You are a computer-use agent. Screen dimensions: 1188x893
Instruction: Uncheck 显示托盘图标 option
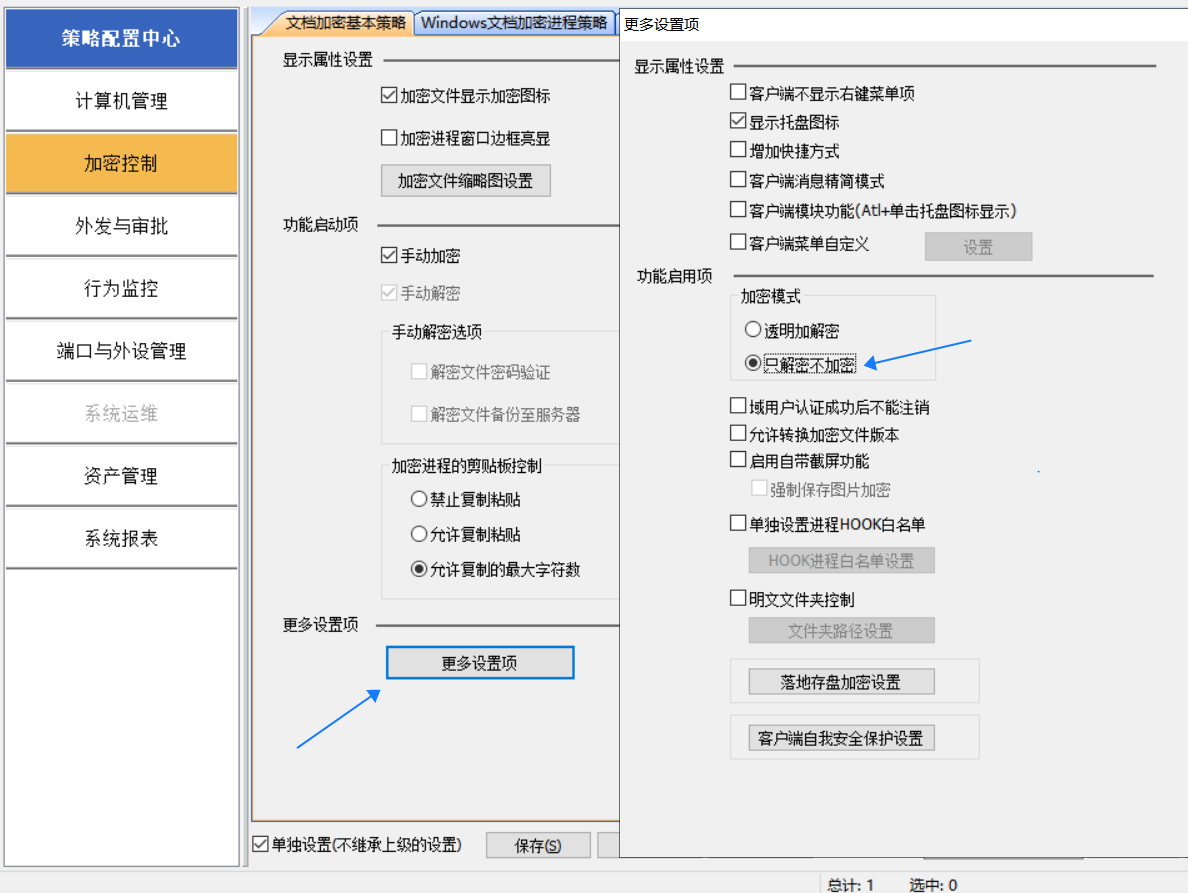[x=739, y=122]
